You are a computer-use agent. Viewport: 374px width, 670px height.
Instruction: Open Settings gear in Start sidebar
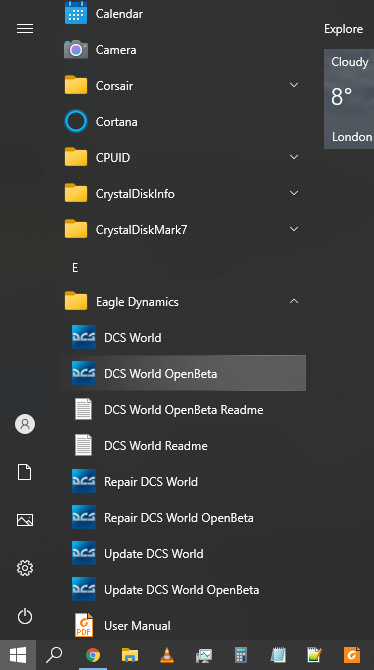click(x=25, y=568)
